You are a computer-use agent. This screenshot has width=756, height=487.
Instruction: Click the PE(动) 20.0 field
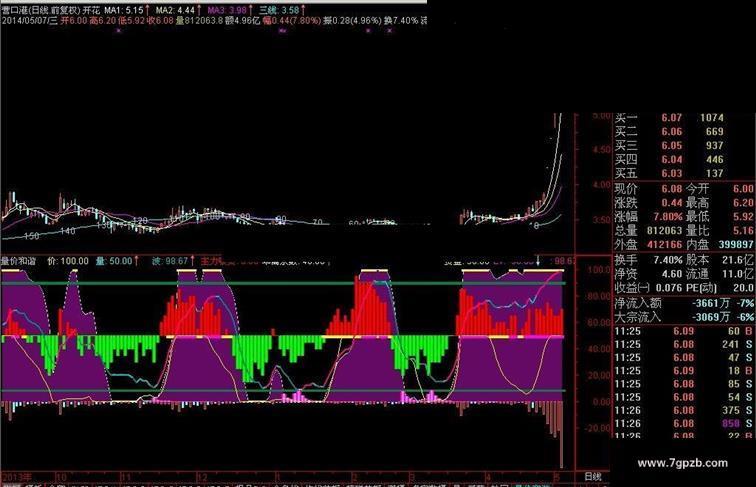point(720,288)
